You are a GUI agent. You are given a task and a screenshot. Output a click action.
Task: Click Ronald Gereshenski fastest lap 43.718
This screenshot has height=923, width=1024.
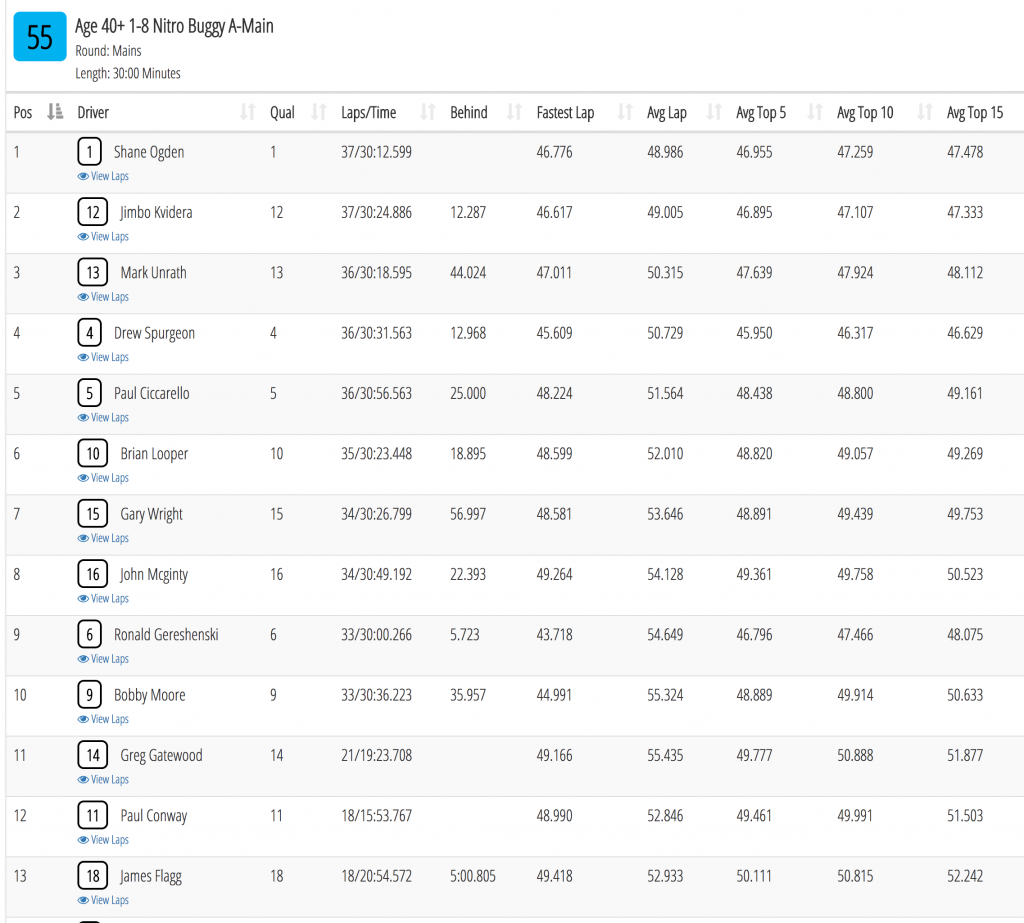(554, 635)
